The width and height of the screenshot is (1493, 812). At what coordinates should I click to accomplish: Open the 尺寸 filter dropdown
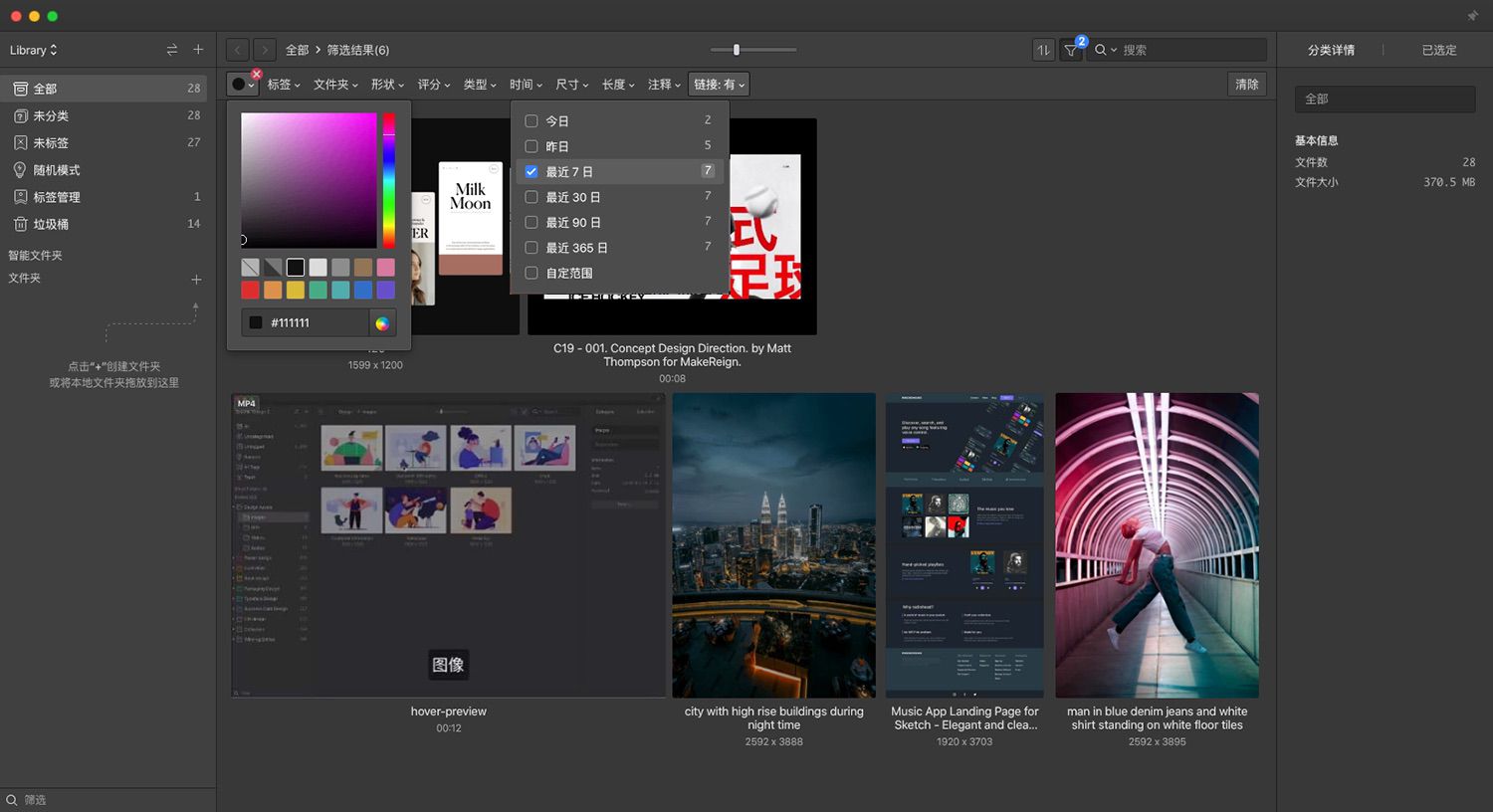(572, 85)
